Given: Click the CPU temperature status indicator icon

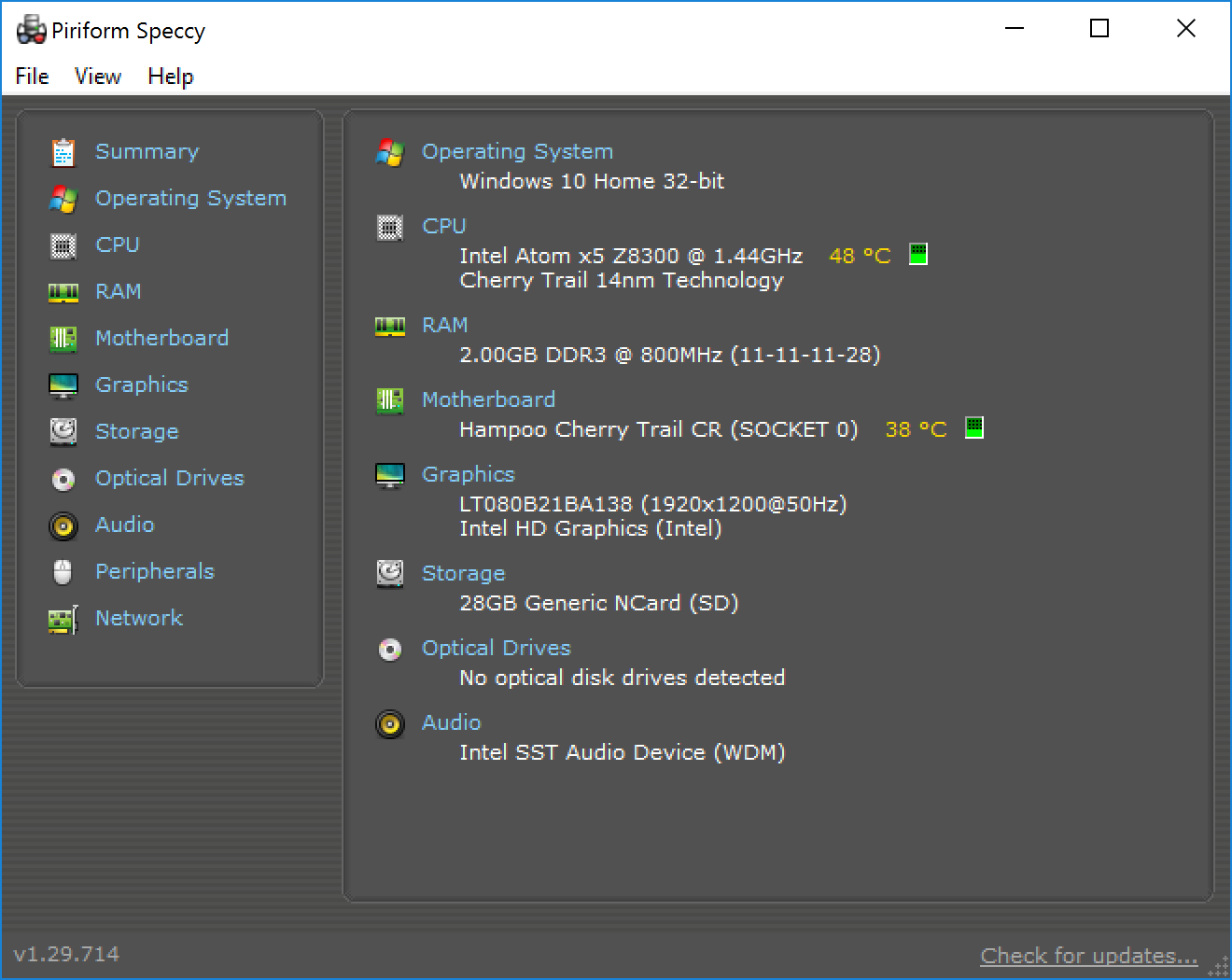Looking at the screenshot, I should (x=918, y=255).
